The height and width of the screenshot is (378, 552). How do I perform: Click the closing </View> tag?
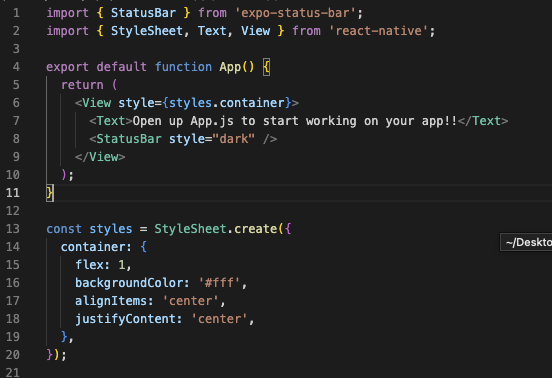(x=100, y=157)
